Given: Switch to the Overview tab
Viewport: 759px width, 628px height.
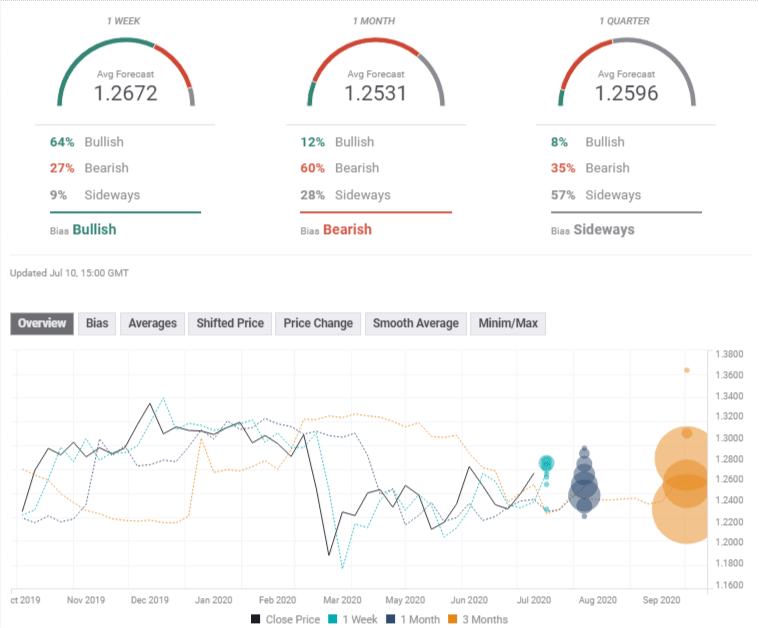Looking at the screenshot, I should tap(42, 323).
